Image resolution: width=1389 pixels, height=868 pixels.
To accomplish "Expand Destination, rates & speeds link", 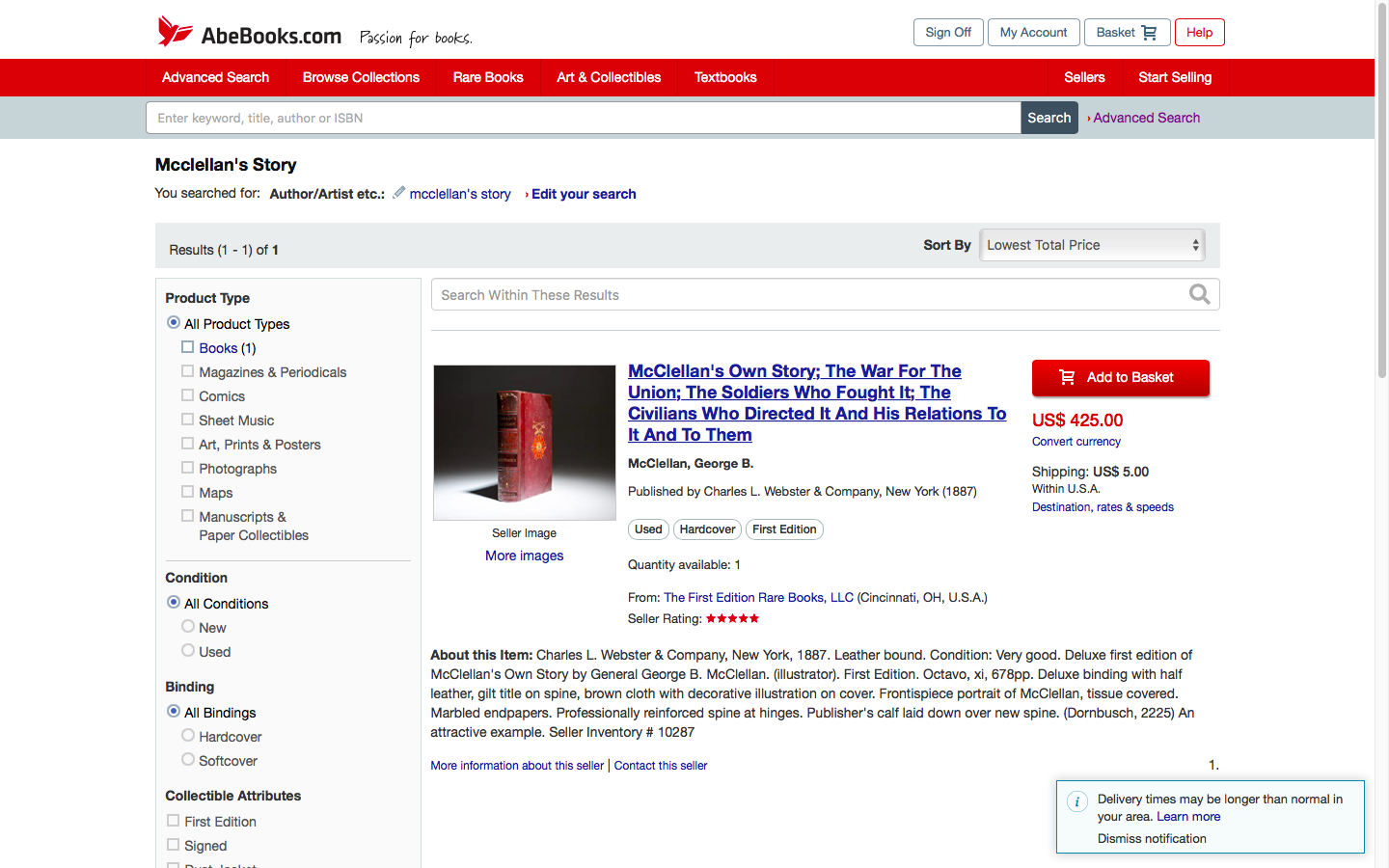I will point(1103,507).
